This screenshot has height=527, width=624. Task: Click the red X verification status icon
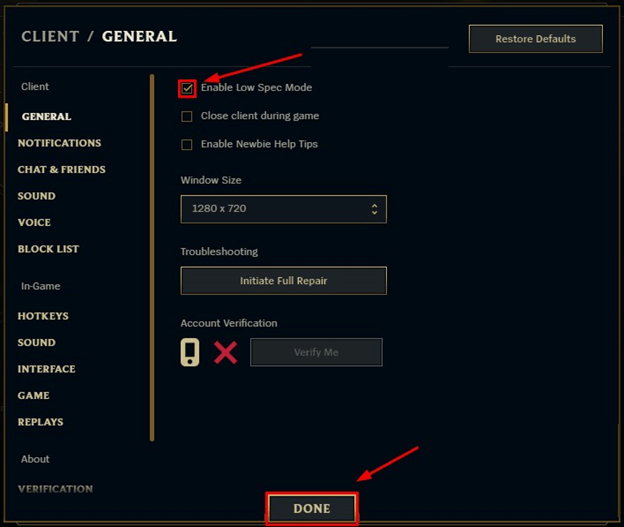pyautogui.click(x=226, y=352)
